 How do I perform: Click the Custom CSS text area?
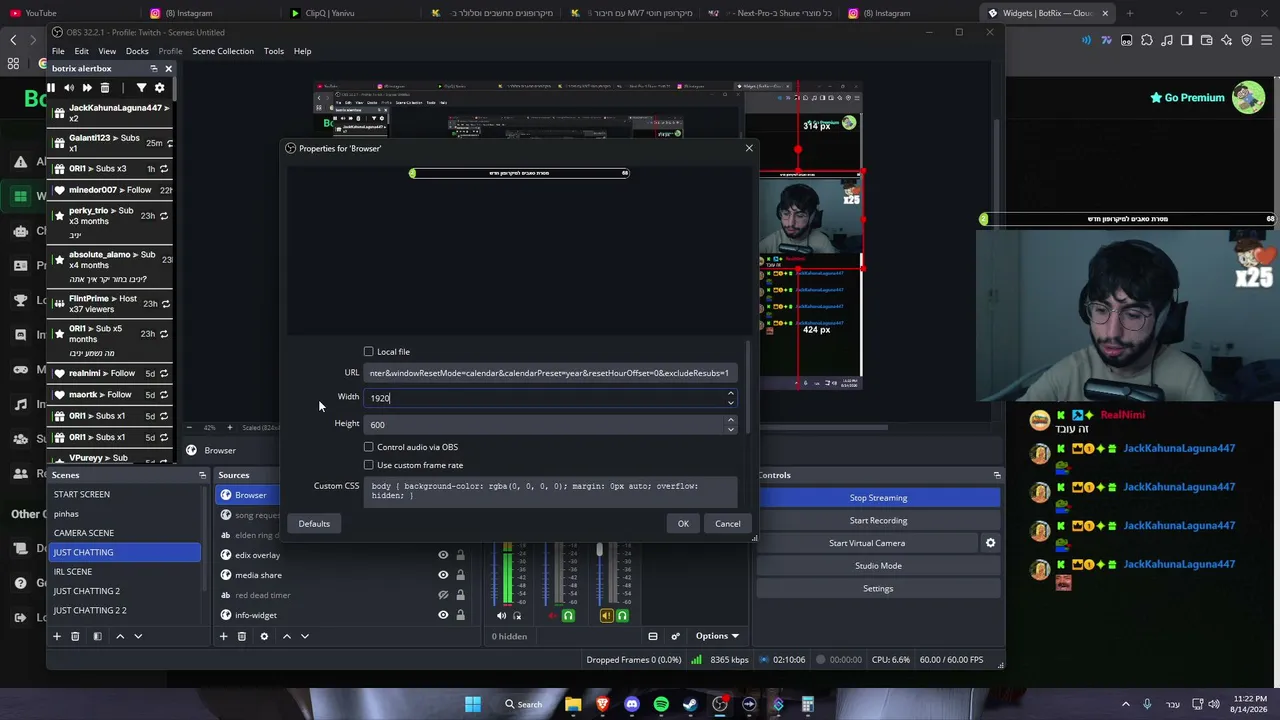pos(550,491)
